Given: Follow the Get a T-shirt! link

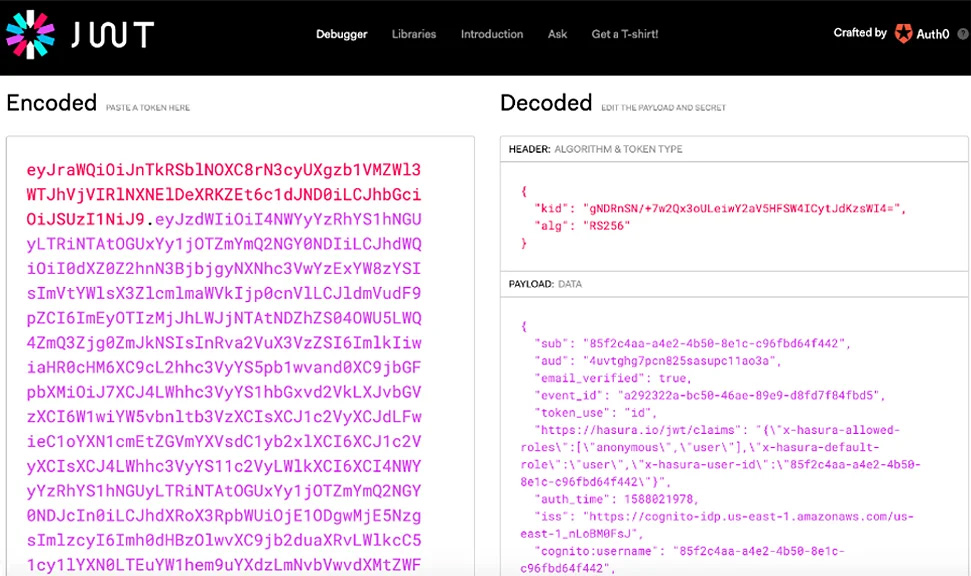Looking at the screenshot, I should click(625, 34).
